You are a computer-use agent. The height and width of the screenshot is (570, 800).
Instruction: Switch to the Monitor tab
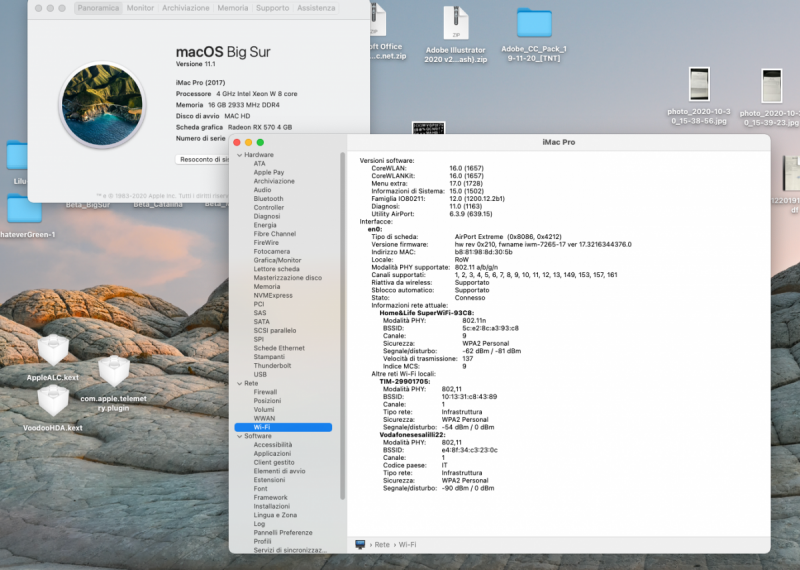(x=140, y=8)
